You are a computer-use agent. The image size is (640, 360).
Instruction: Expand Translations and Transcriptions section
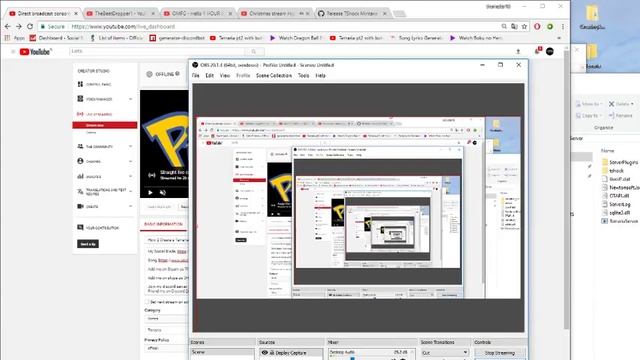click(x=131, y=191)
